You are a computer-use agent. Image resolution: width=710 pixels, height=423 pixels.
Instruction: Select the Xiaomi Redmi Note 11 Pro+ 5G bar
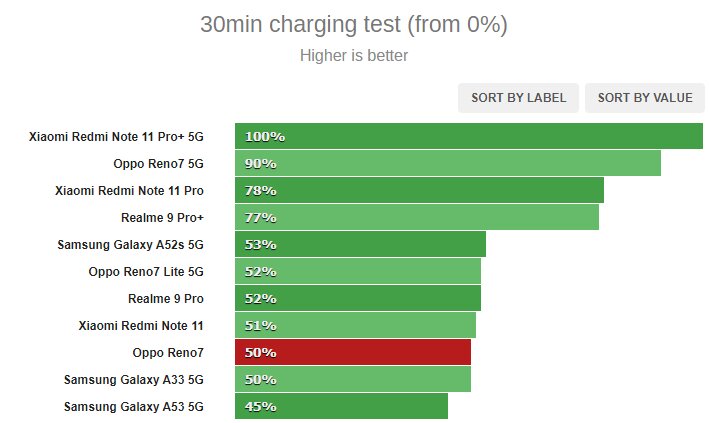point(469,136)
